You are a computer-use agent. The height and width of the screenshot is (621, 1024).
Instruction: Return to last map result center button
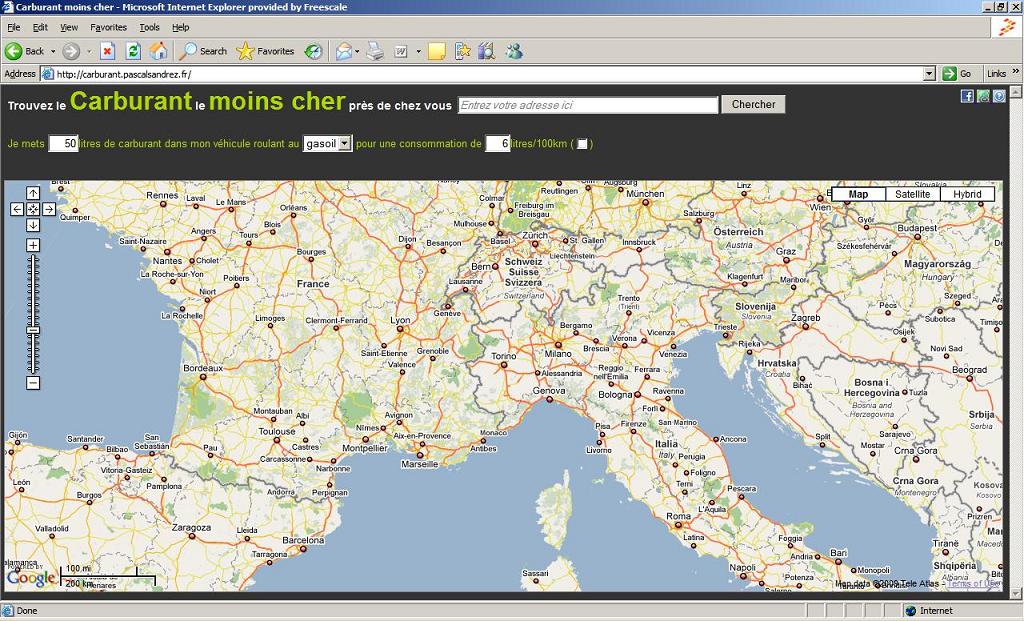click(x=33, y=209)
